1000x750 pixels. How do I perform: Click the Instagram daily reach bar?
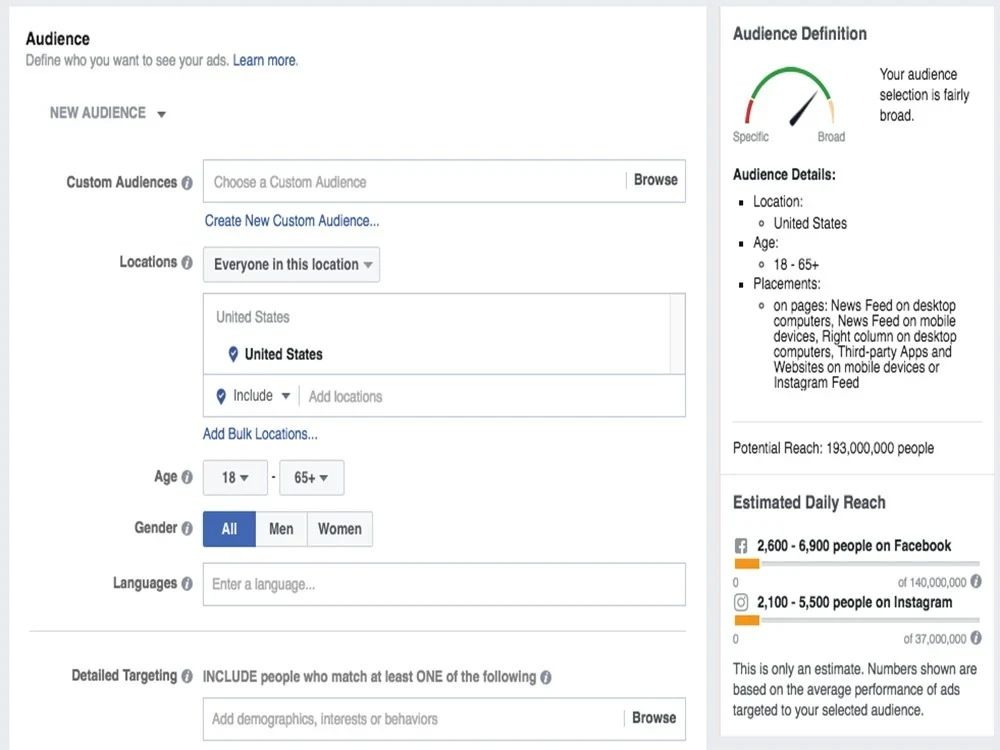[x=857, y=620]
